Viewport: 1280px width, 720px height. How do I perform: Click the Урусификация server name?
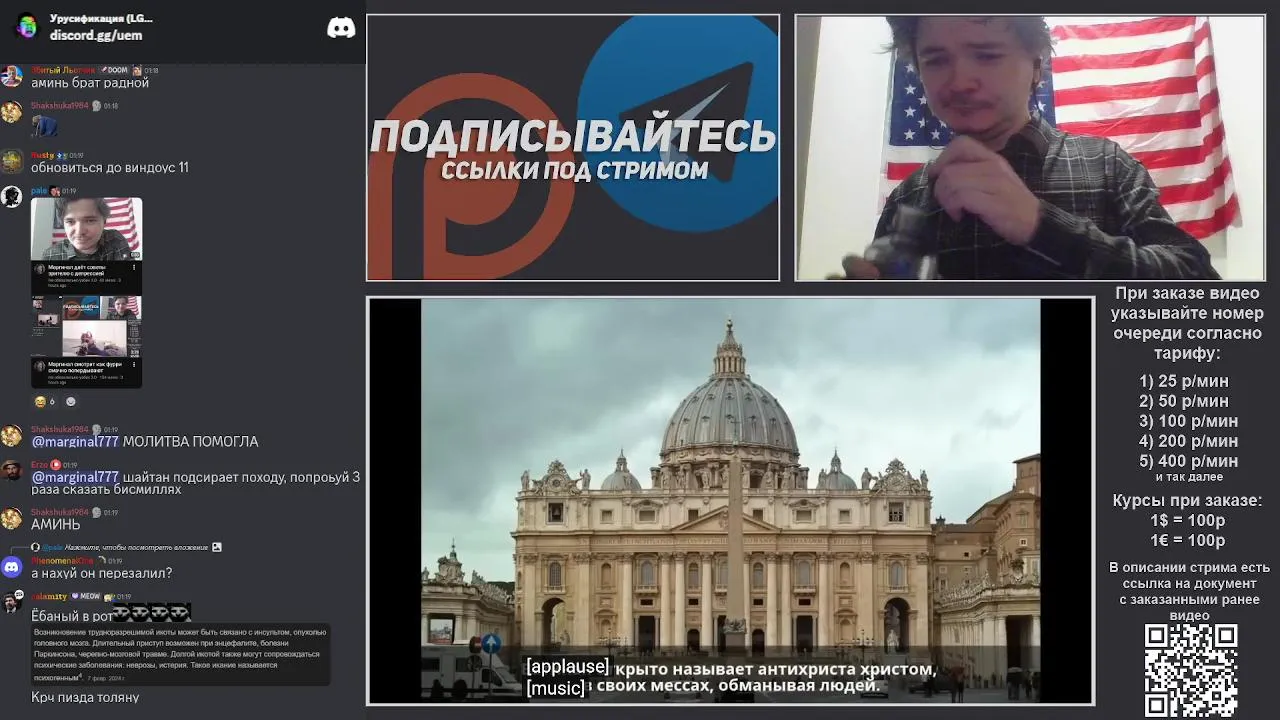point(101,19)
